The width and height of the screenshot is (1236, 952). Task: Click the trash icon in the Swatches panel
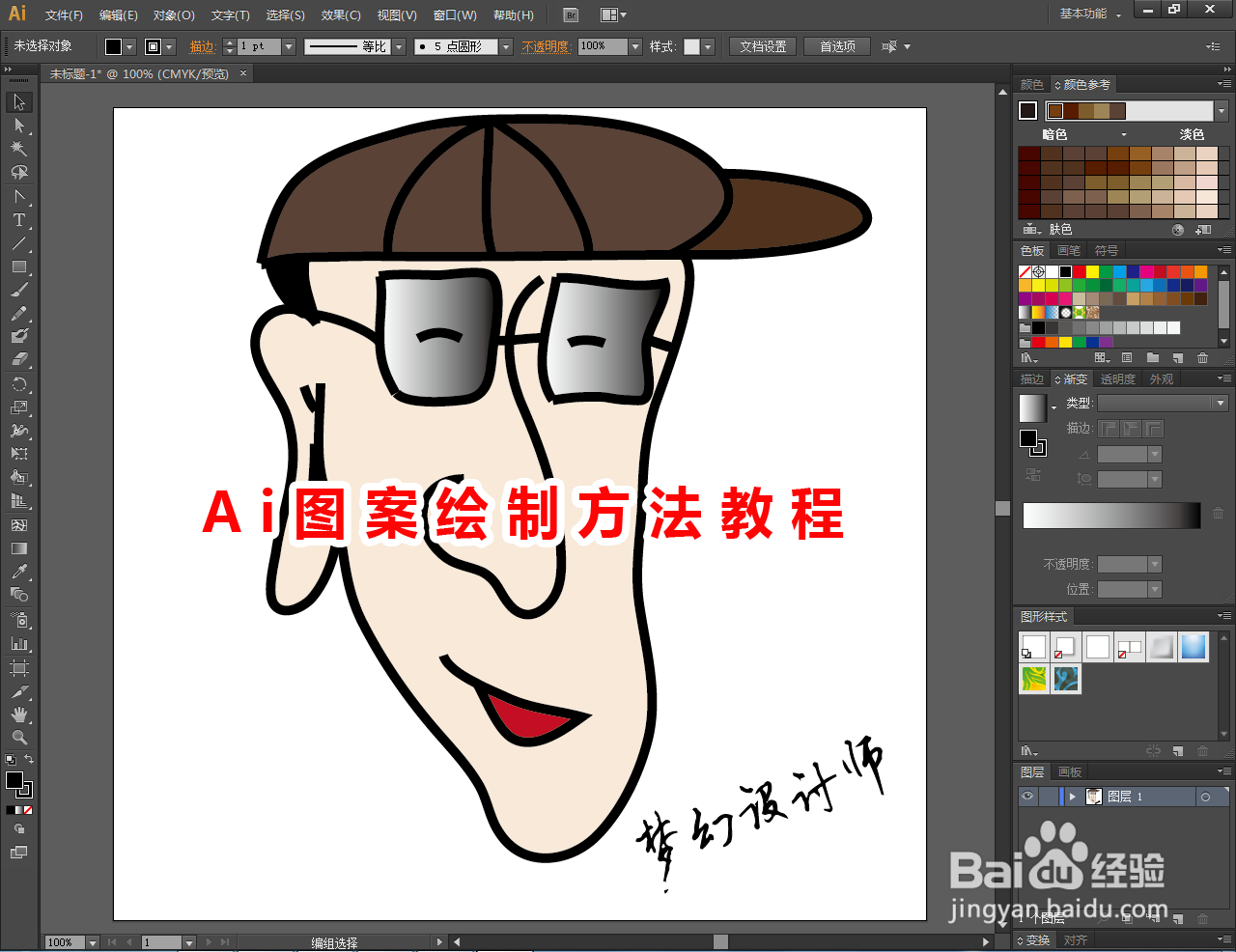[x=1203, y=356]
